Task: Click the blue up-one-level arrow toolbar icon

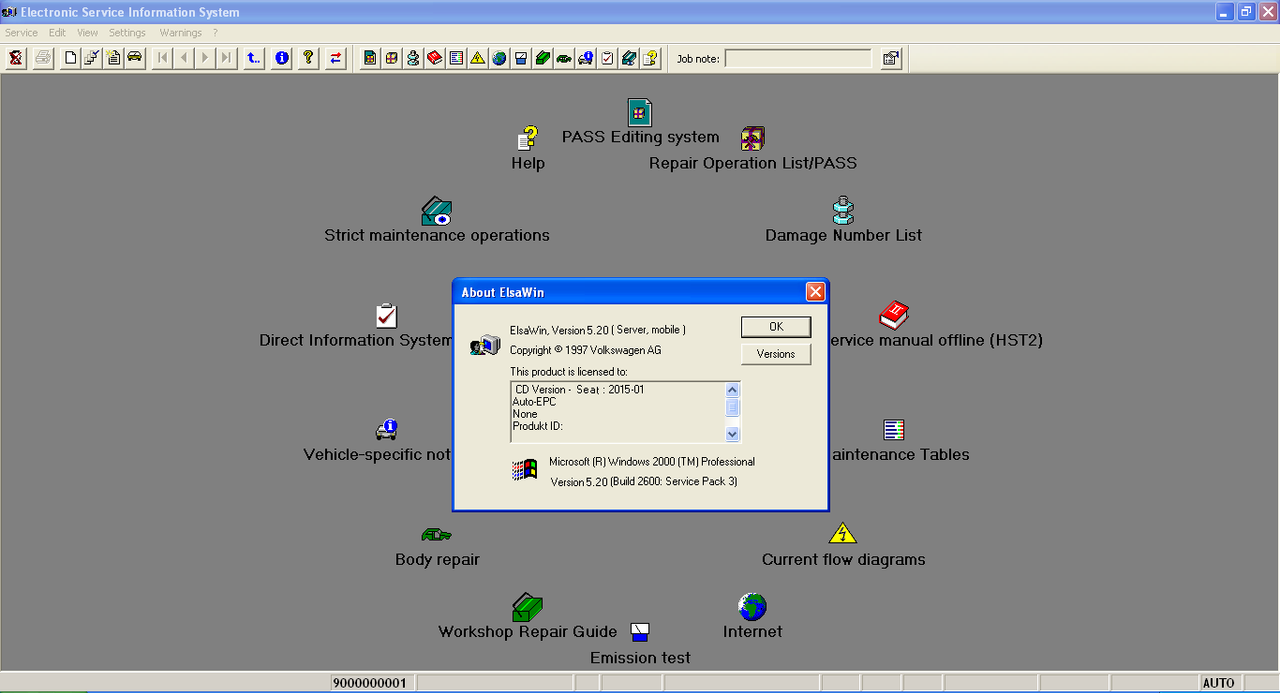Action: pyautogui.click(x=254, y=58)
